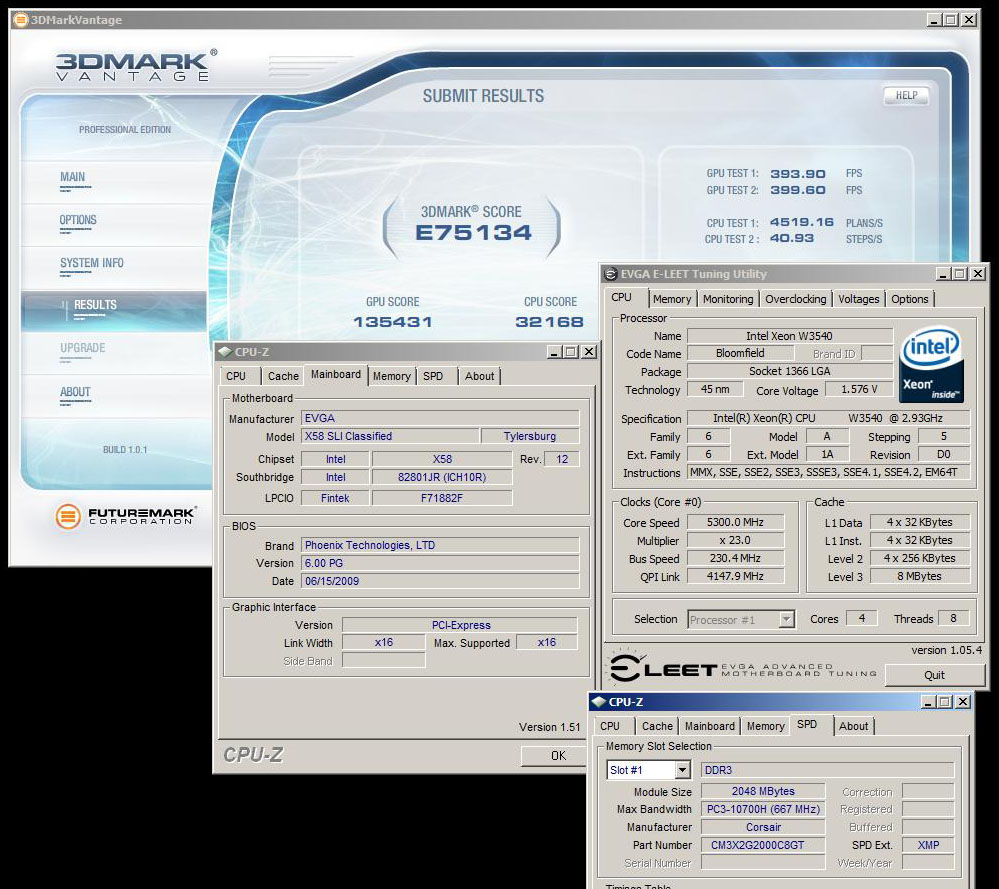Click the Core Speed 5300.0 MHz field

[x=735, y=522]
